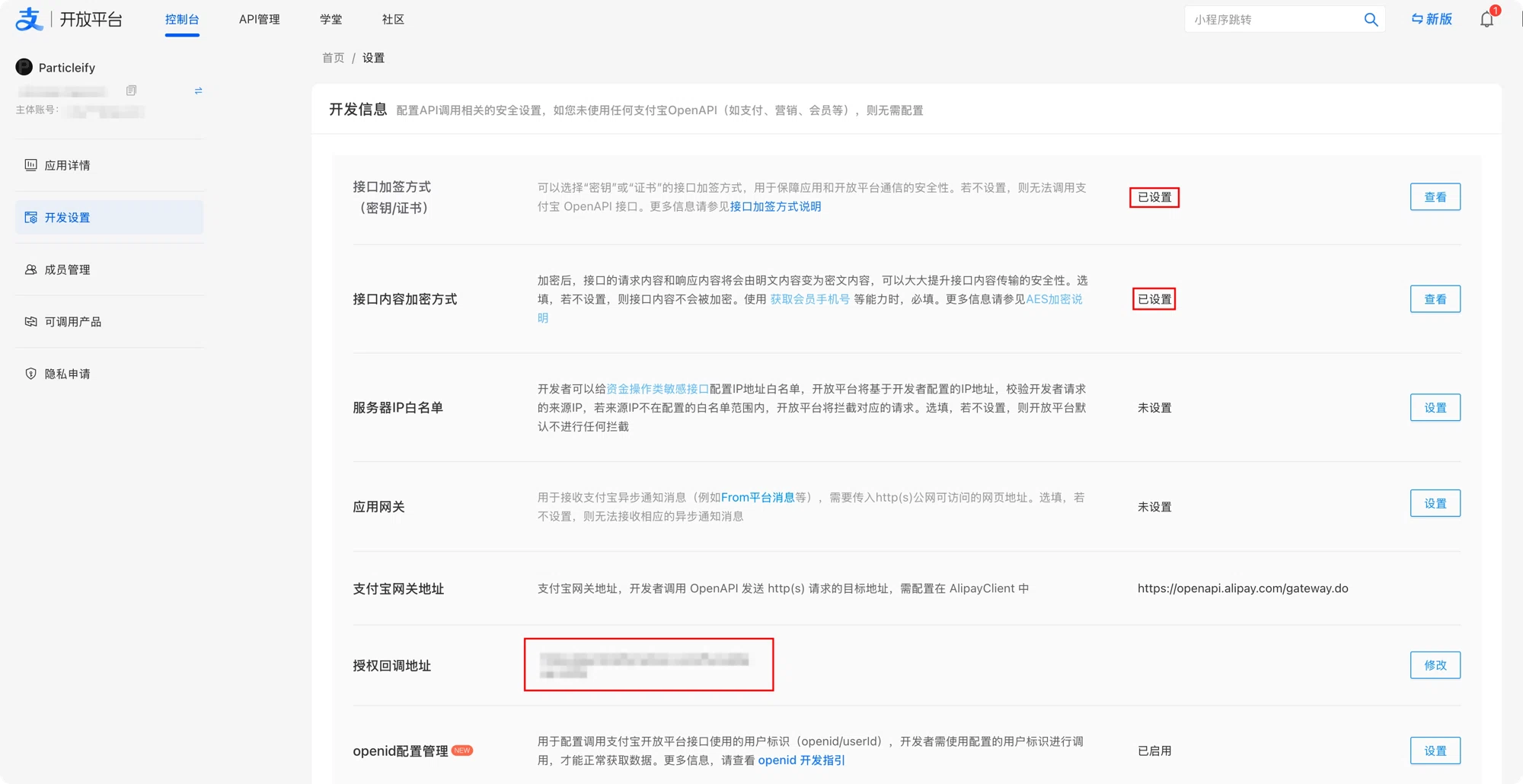This screenshot has height=784, width=1523.
Task: Click 修改 for 授权回调地址
Action: click(x=1435, y=665)
